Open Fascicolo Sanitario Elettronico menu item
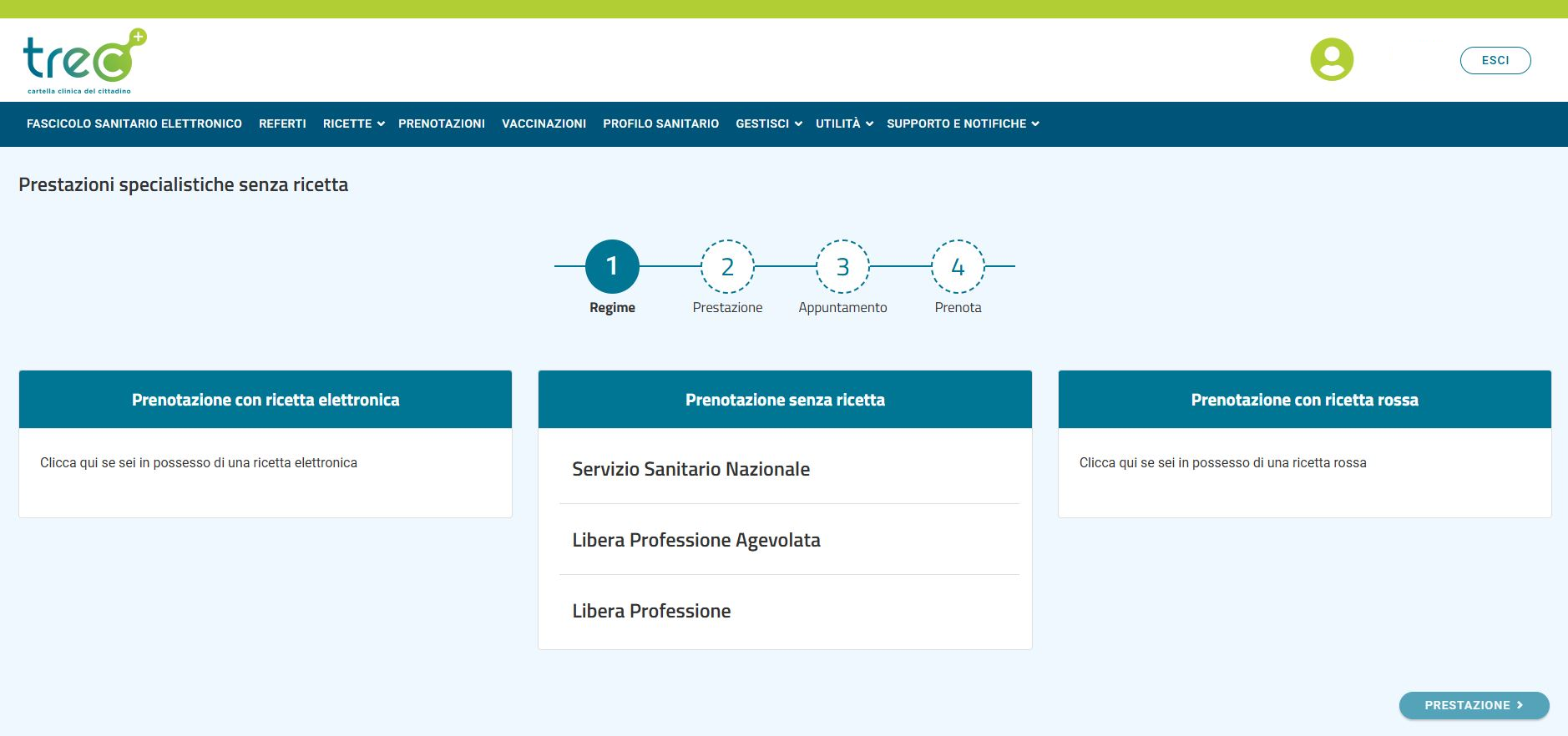1568x736 pixels. (x=134, y=124)
